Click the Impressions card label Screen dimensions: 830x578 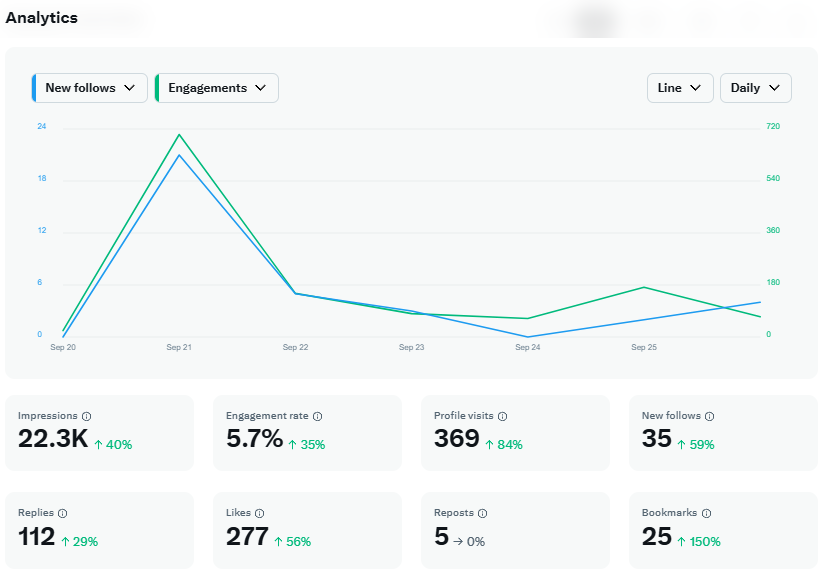[48, 416]
